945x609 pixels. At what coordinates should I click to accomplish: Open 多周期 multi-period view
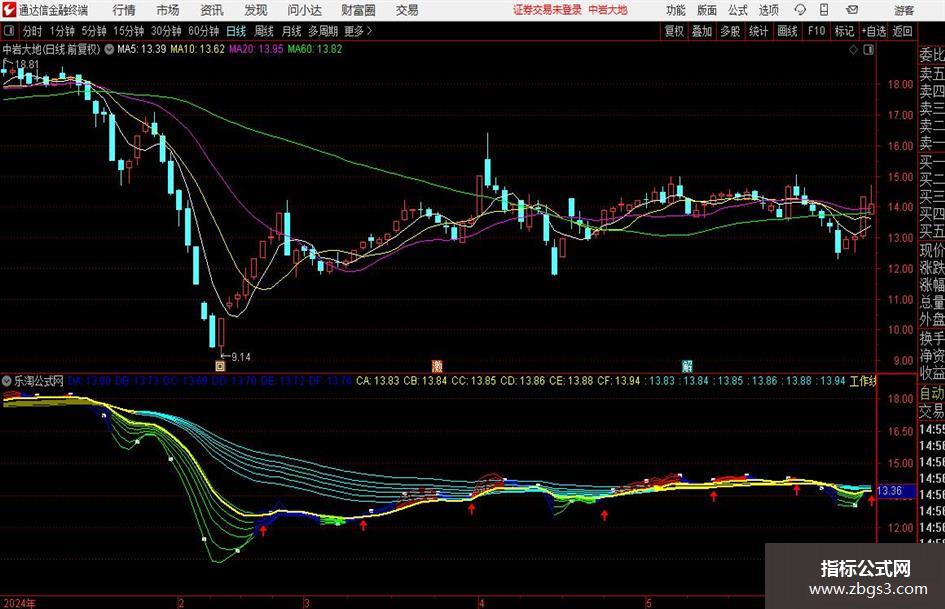point(323,31)
